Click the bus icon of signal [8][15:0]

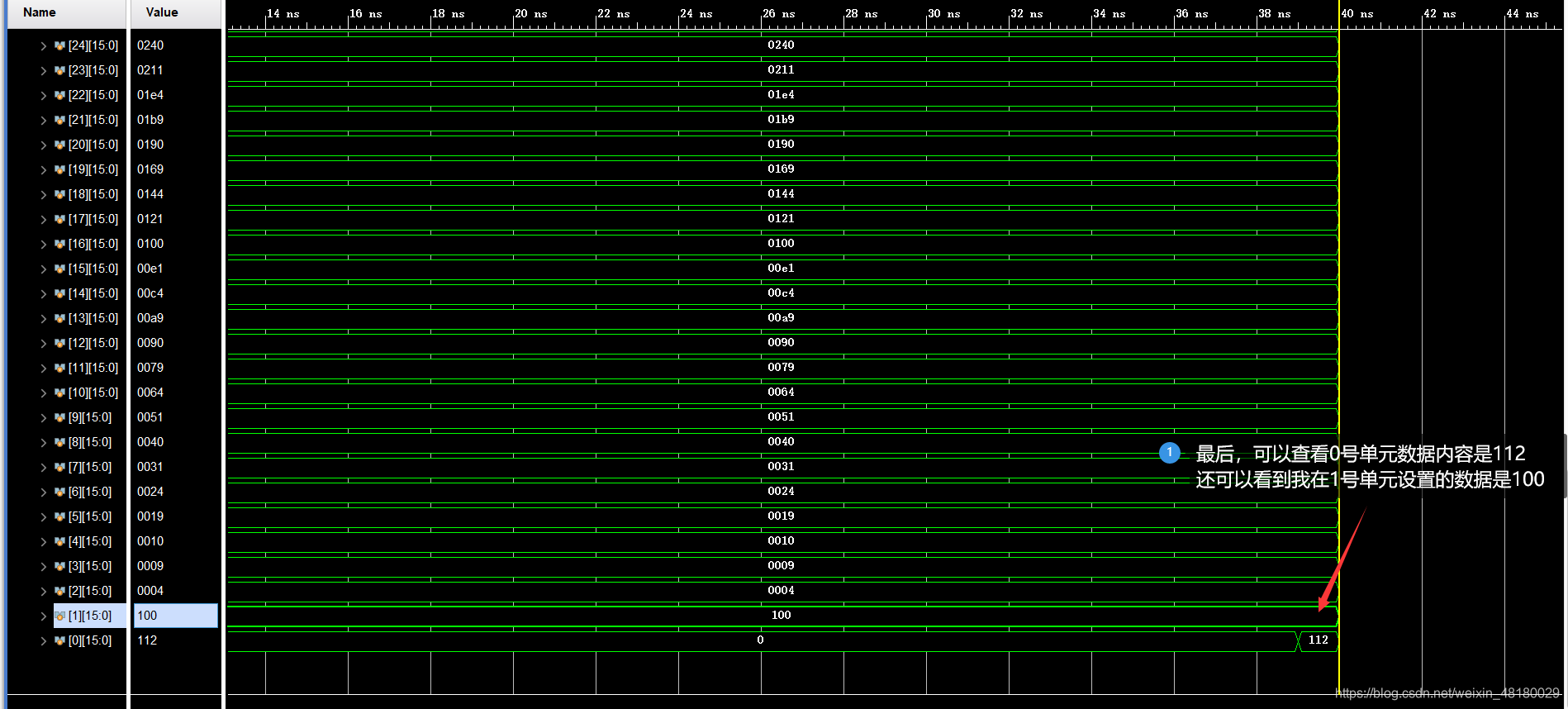(59, 443)
